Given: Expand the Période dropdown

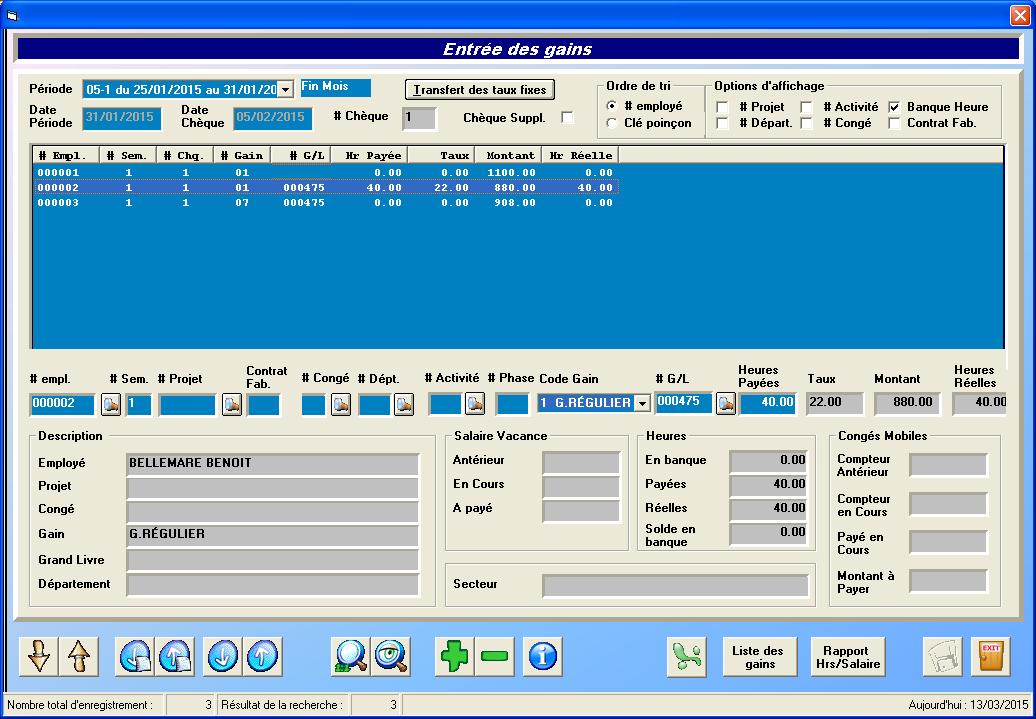Looking at the screenshot, I should click(x=285, y=89).
